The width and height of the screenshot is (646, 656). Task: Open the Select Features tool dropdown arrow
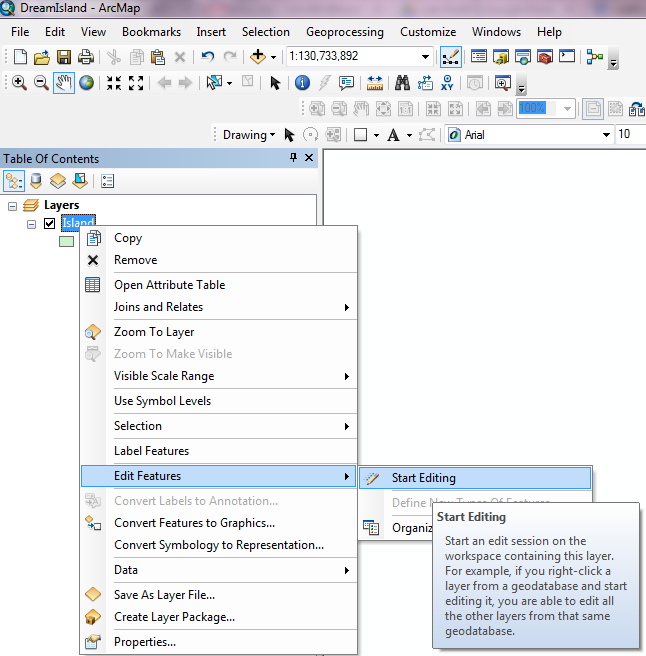[x=229, y=83]
